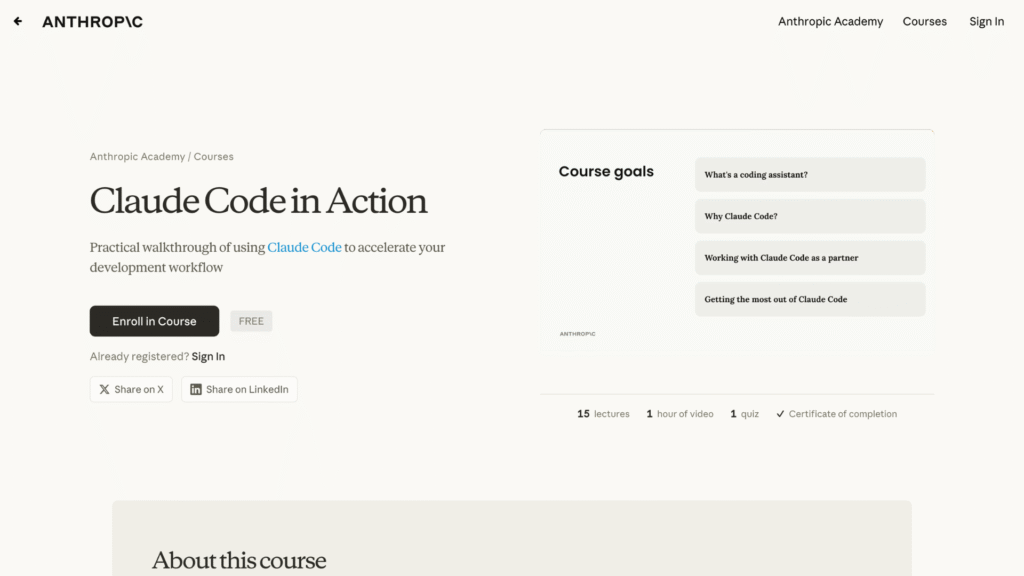Click the LinkedIn logo icon
Viewport: 1024px width, 576px height.
coord(195,389)
